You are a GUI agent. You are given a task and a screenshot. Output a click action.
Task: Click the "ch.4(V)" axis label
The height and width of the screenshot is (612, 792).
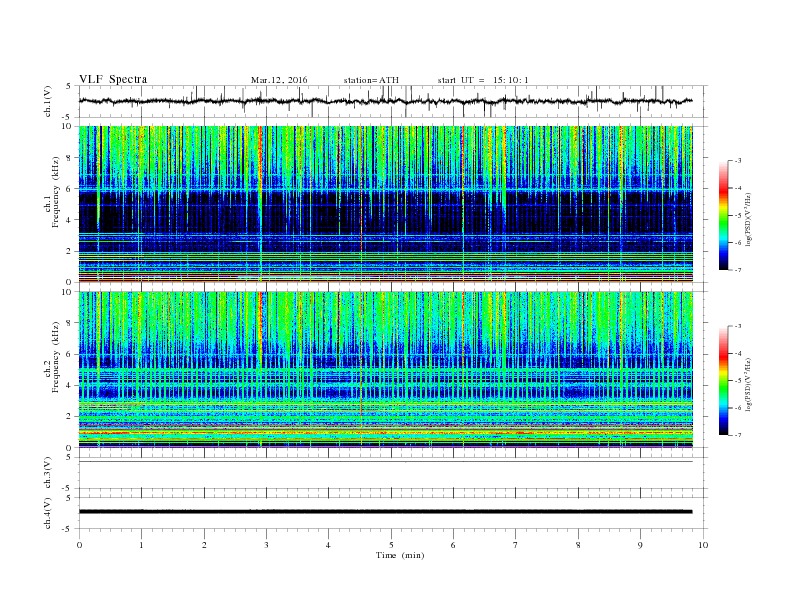pyautogui.click(x=48, y=513)
